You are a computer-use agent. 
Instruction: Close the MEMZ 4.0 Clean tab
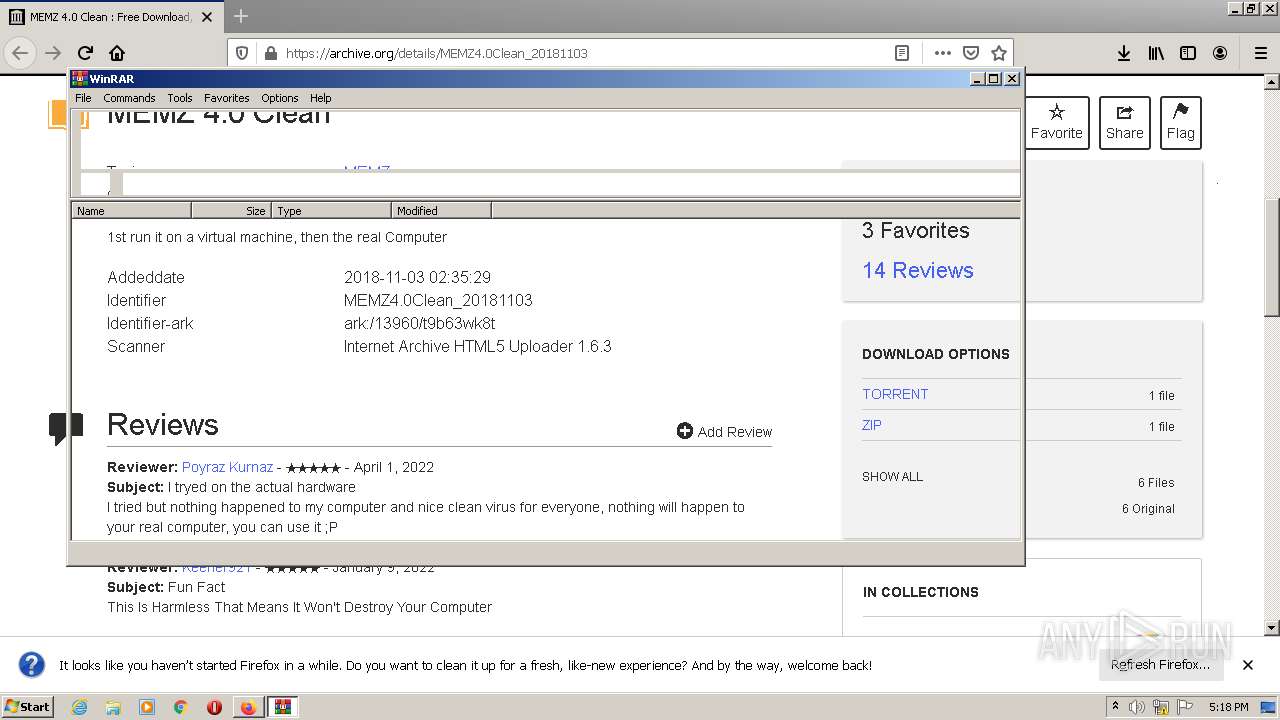click(x=207, y=17)
